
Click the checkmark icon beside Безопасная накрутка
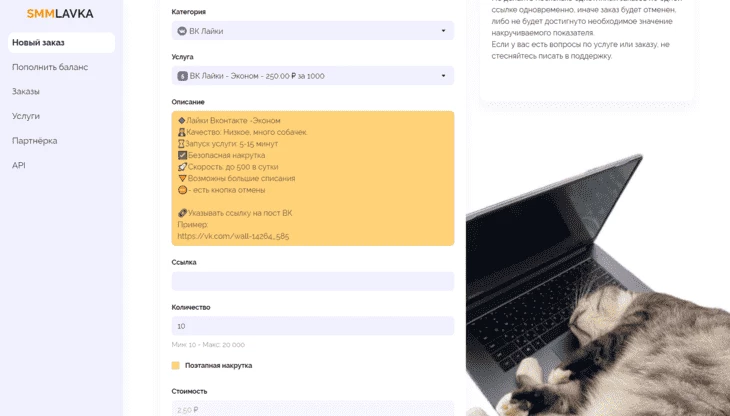pos(182,155)
